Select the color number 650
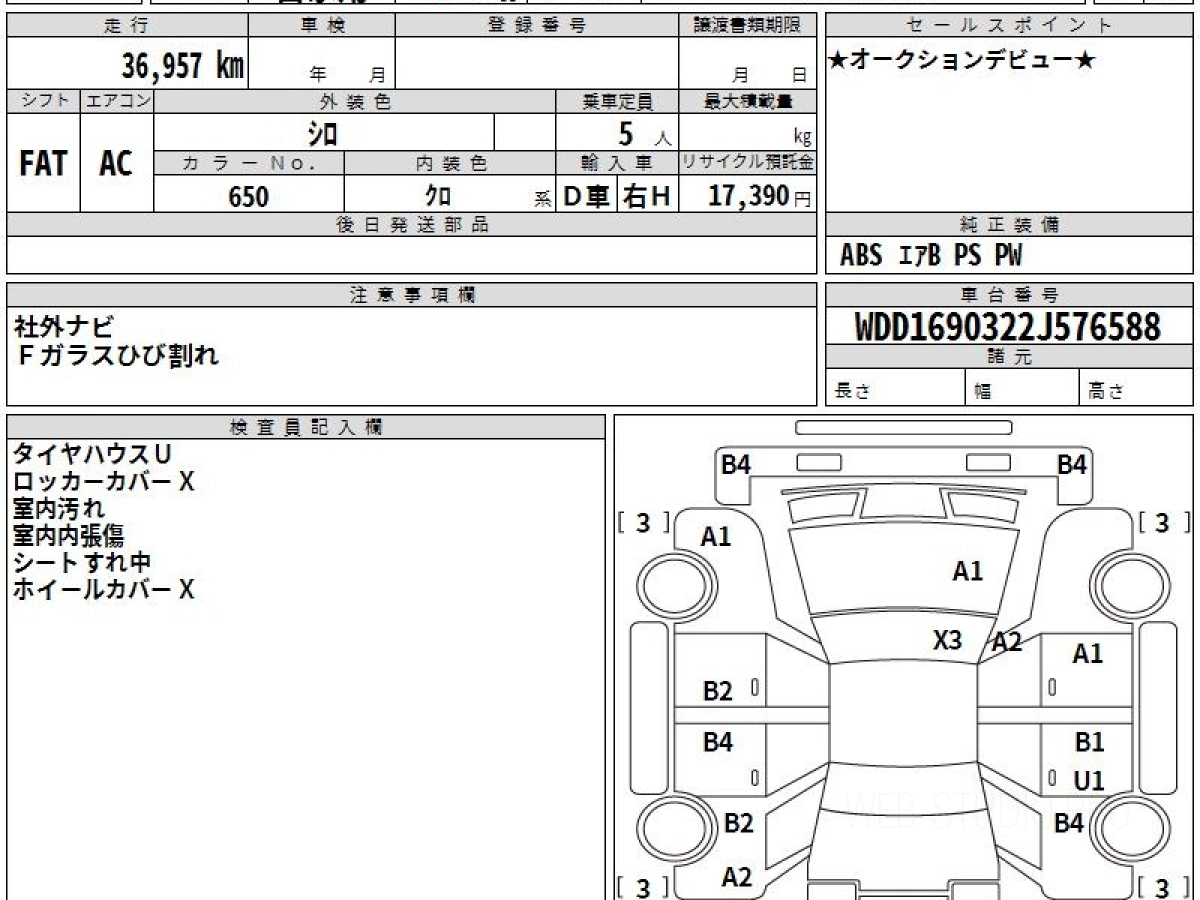 pos(248,196)
